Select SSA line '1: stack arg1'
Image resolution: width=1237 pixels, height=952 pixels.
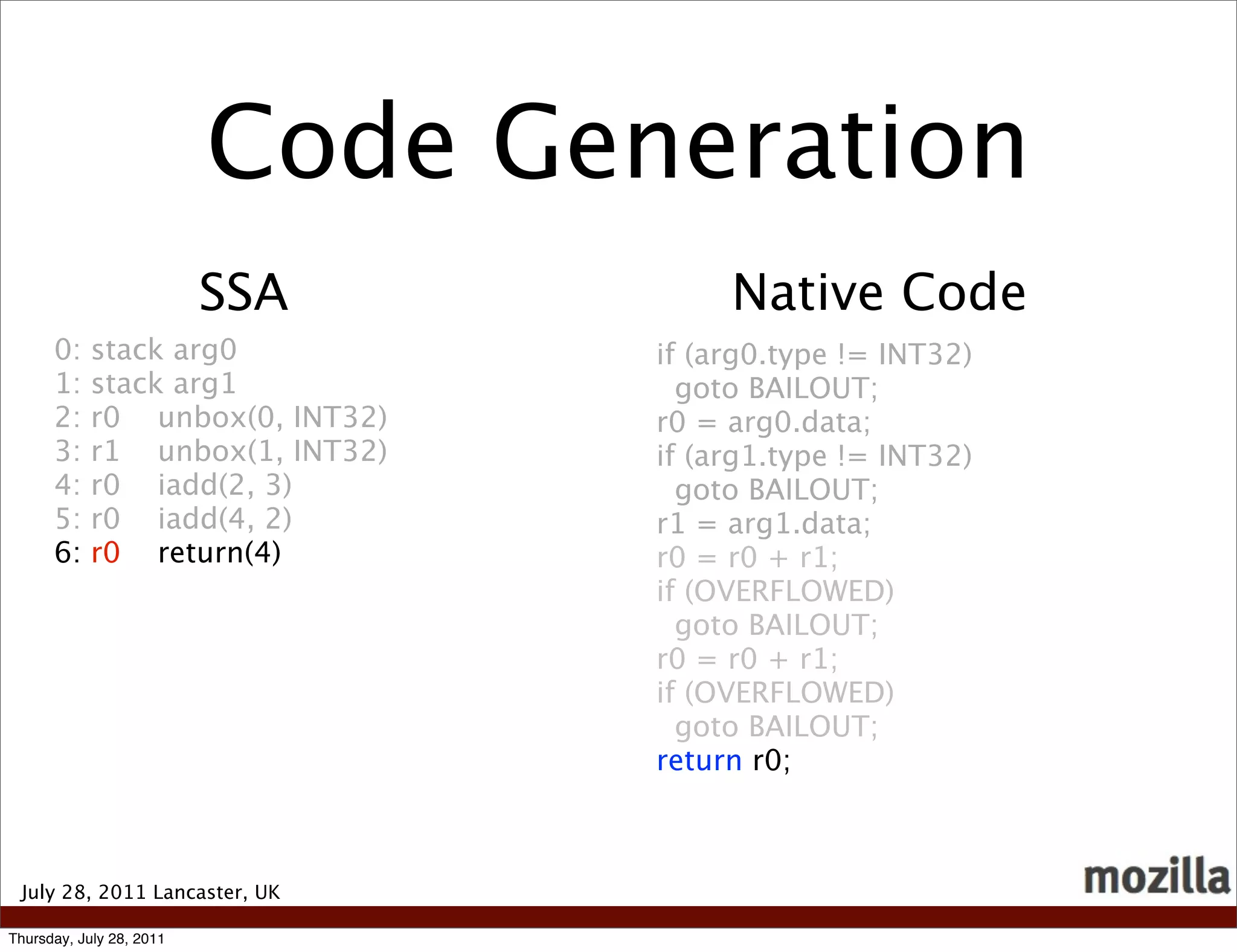145,384
